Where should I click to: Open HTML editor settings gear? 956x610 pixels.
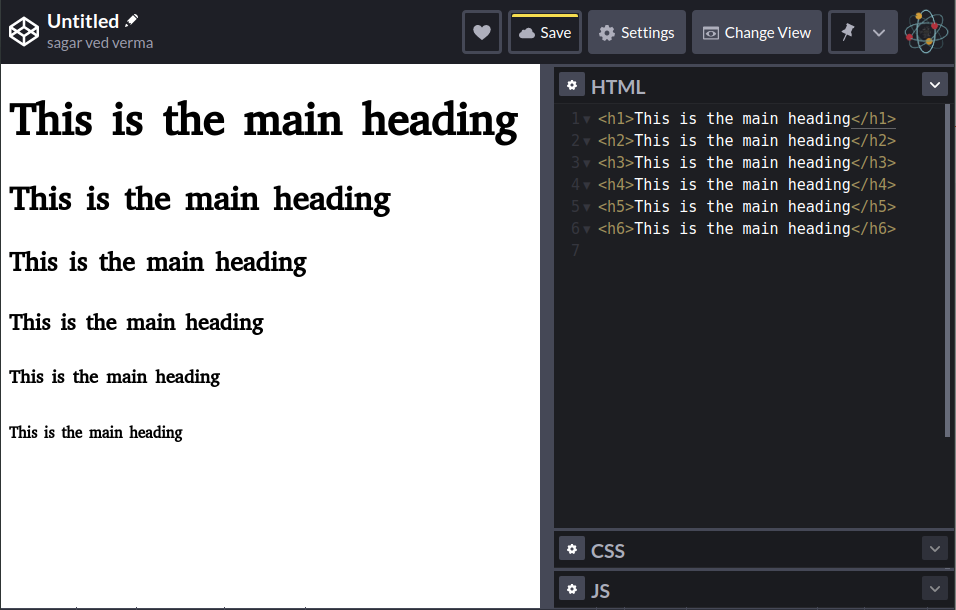[x=572, y=85]
